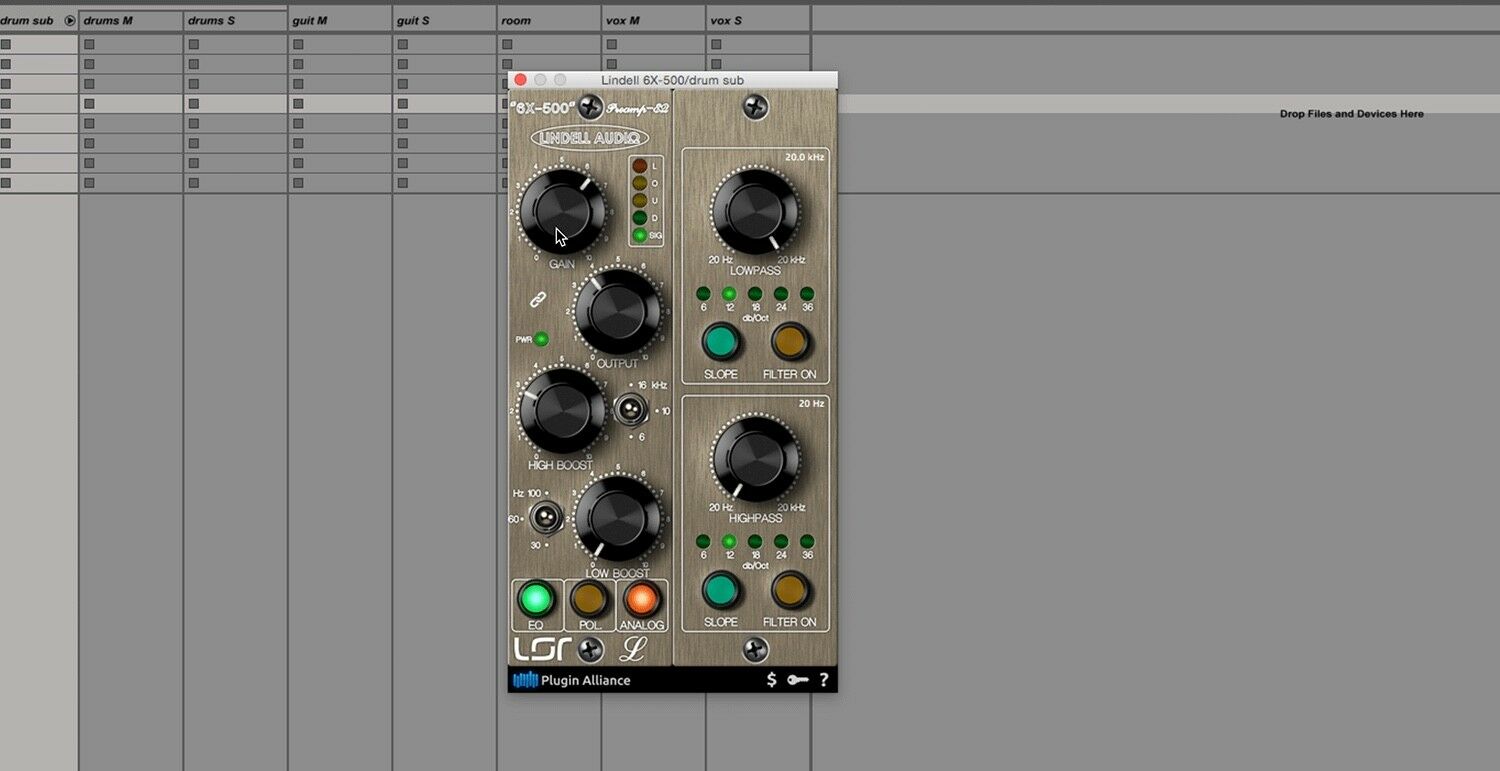This screenshot has width=1500, height=771.
Task: Click the HIGHPASS frequency knob
Action: pyautogui.click(x=755, y=459)
